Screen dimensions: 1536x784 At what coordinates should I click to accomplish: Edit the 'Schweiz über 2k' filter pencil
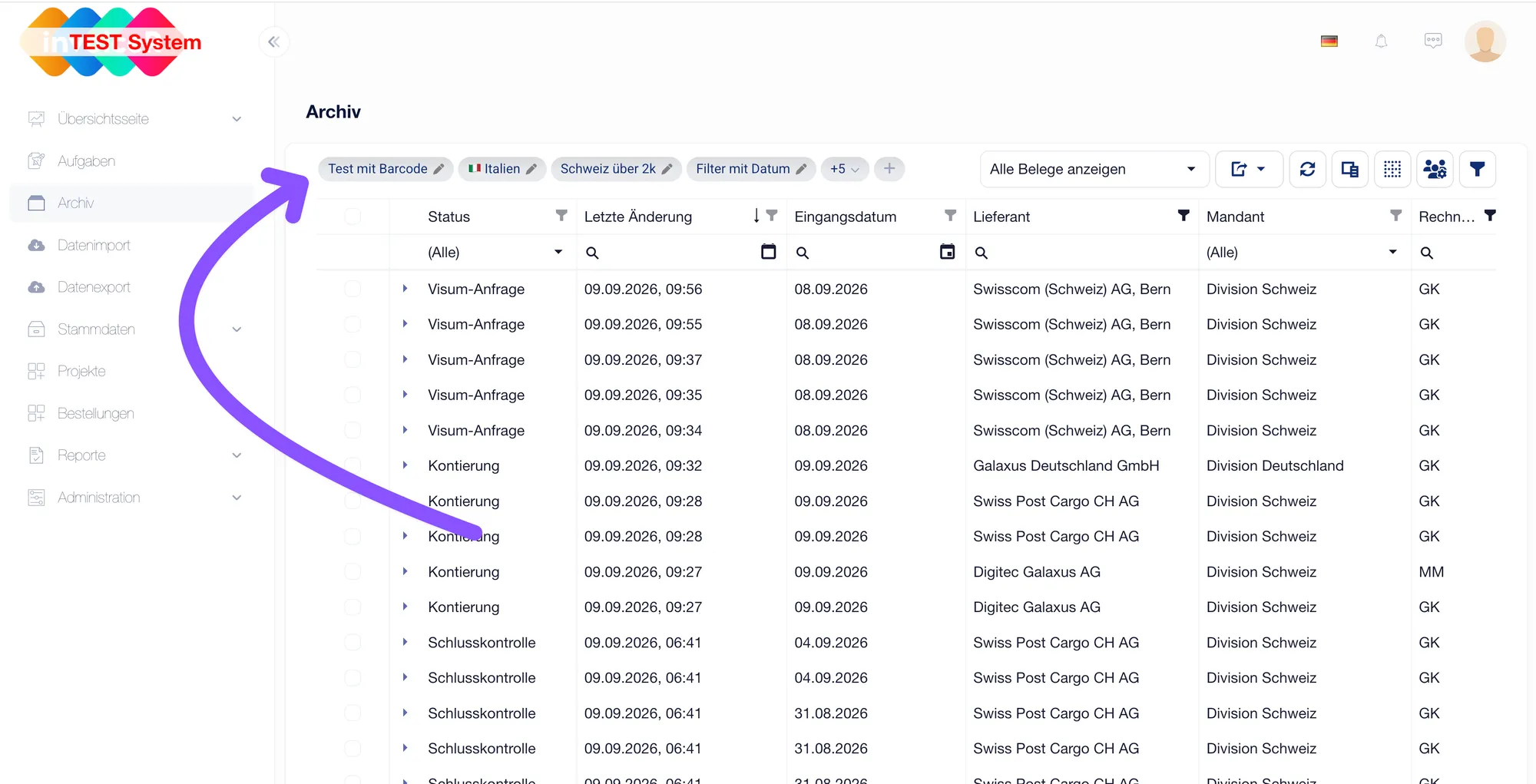point(667,169)
